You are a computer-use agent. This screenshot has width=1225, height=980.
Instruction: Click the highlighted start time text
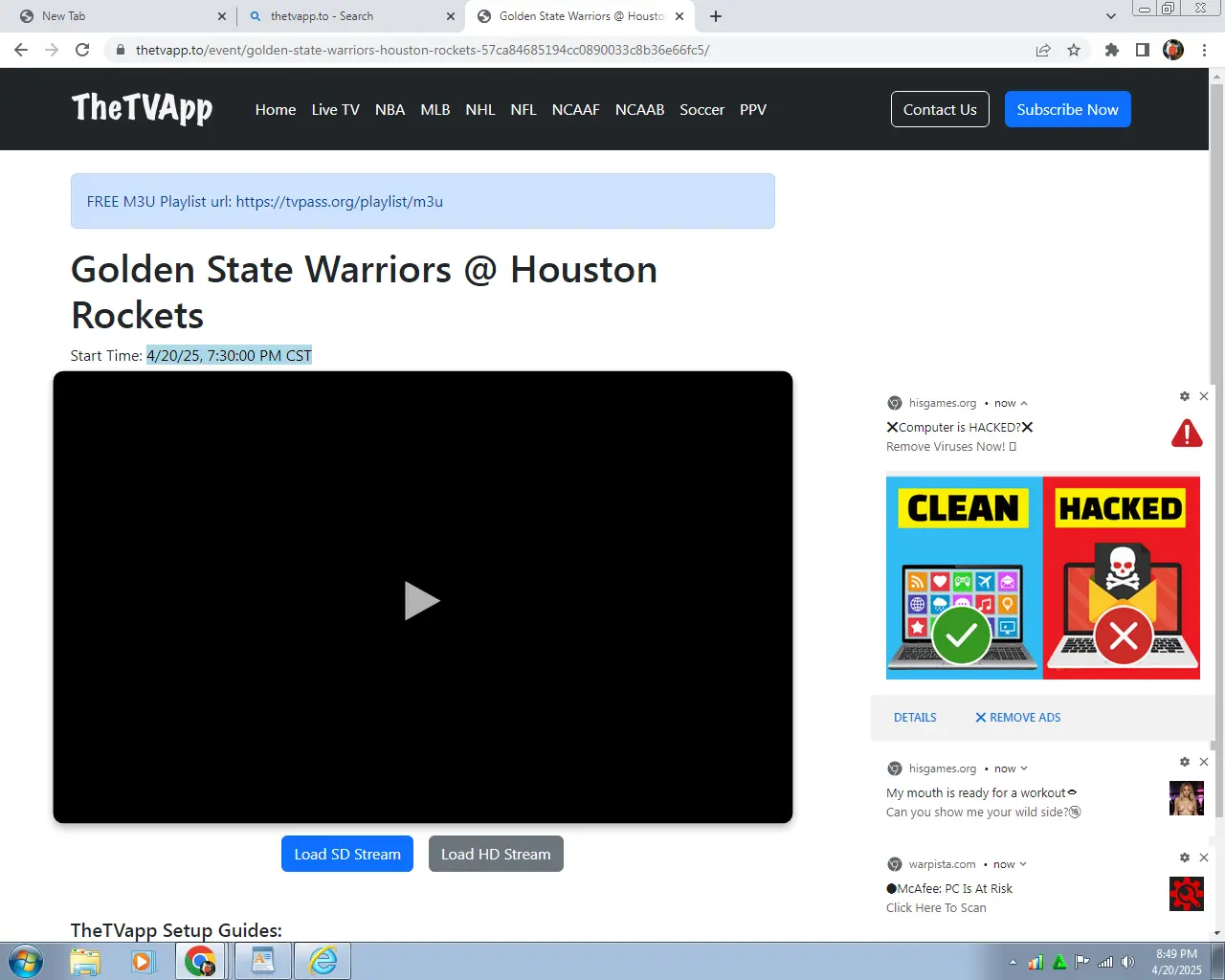coord(229,355)
